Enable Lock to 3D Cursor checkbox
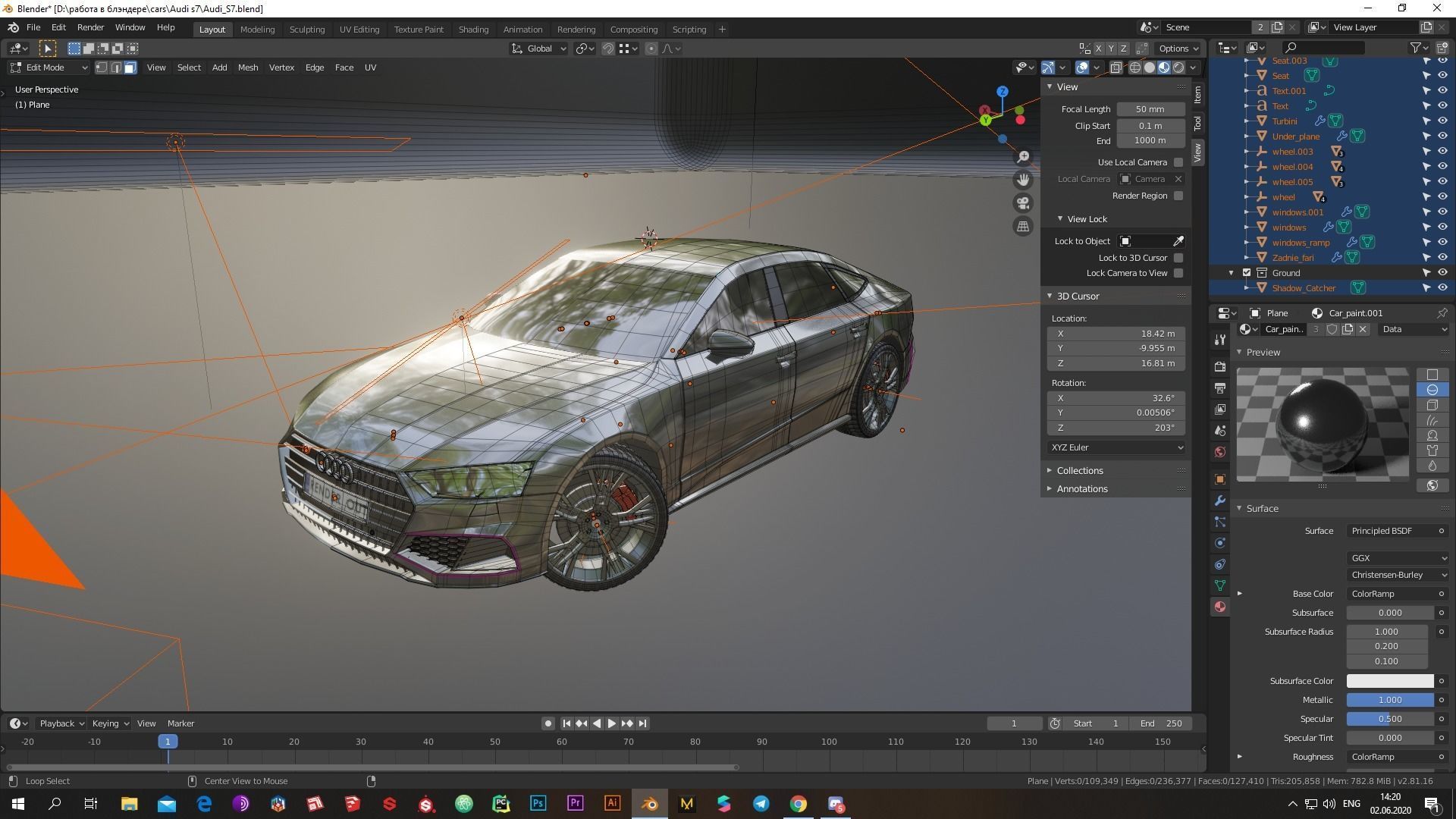Screen dimensions: 1456x819 (1178, 258)
